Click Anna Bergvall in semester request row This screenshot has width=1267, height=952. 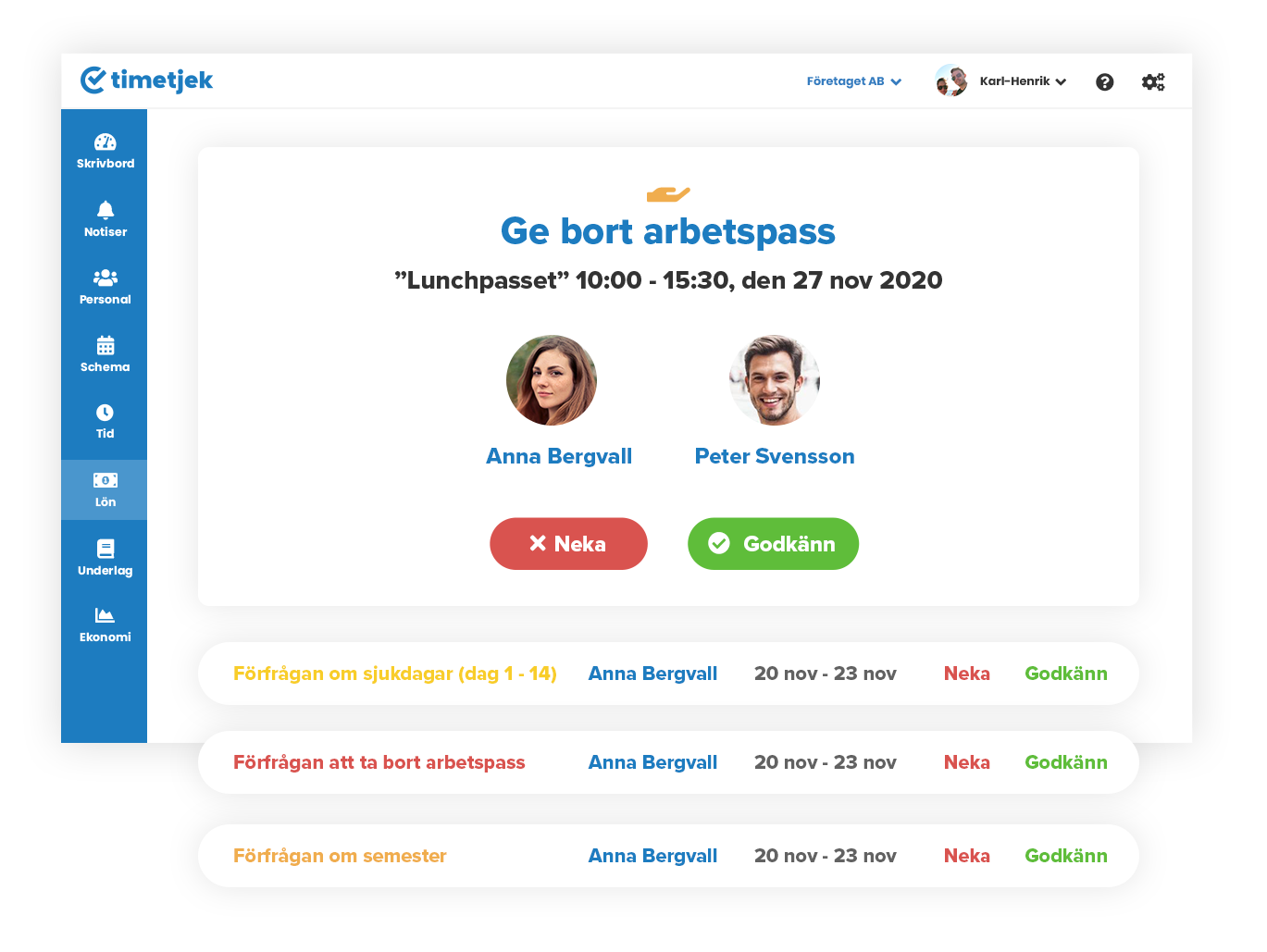click(652, 856)
